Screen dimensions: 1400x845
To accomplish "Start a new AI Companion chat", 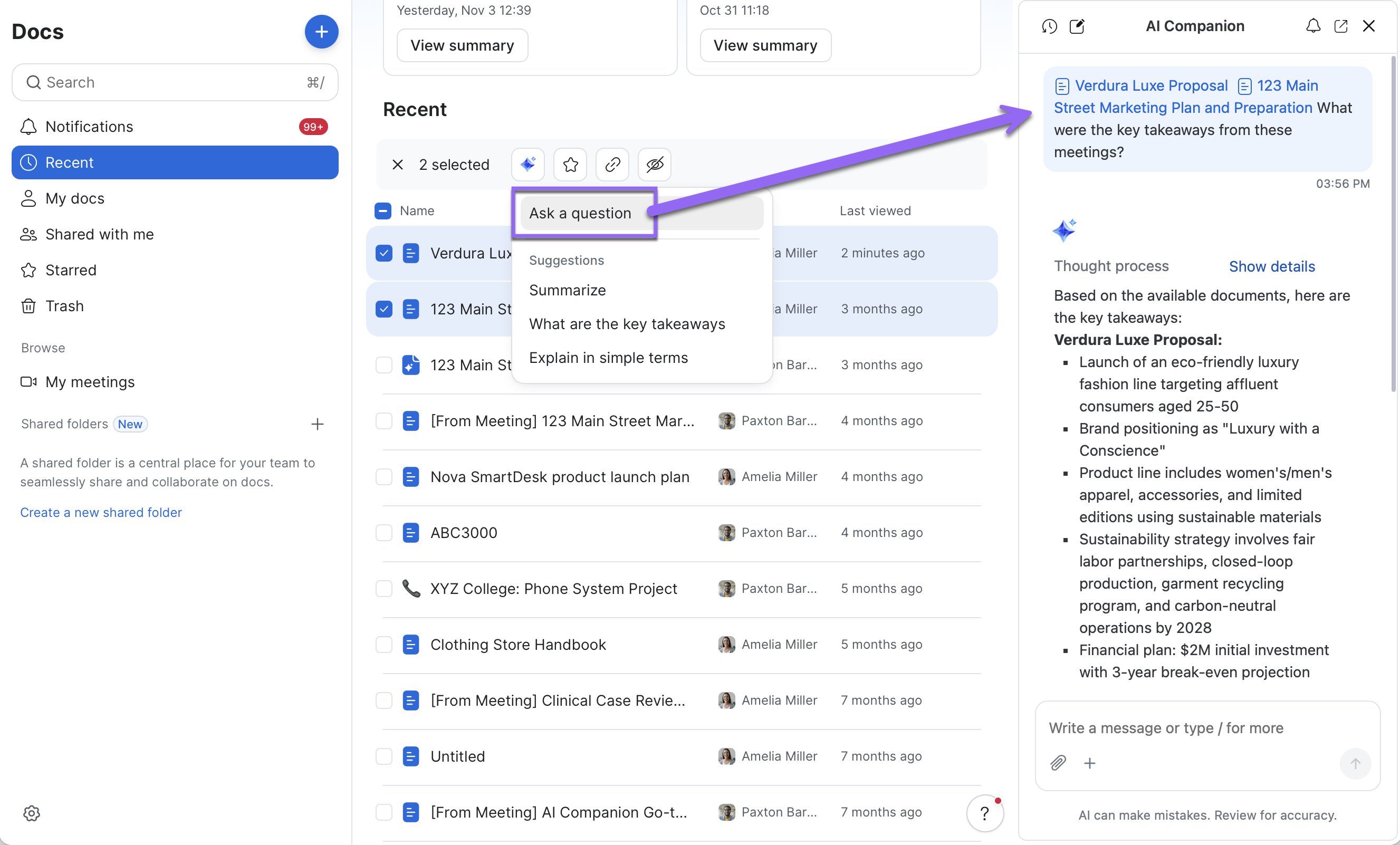I will click(x=1077, y=26).
